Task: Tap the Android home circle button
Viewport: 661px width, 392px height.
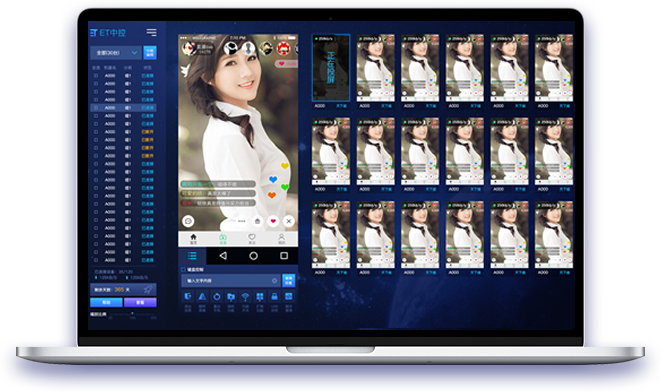Action: pos(253,256)
